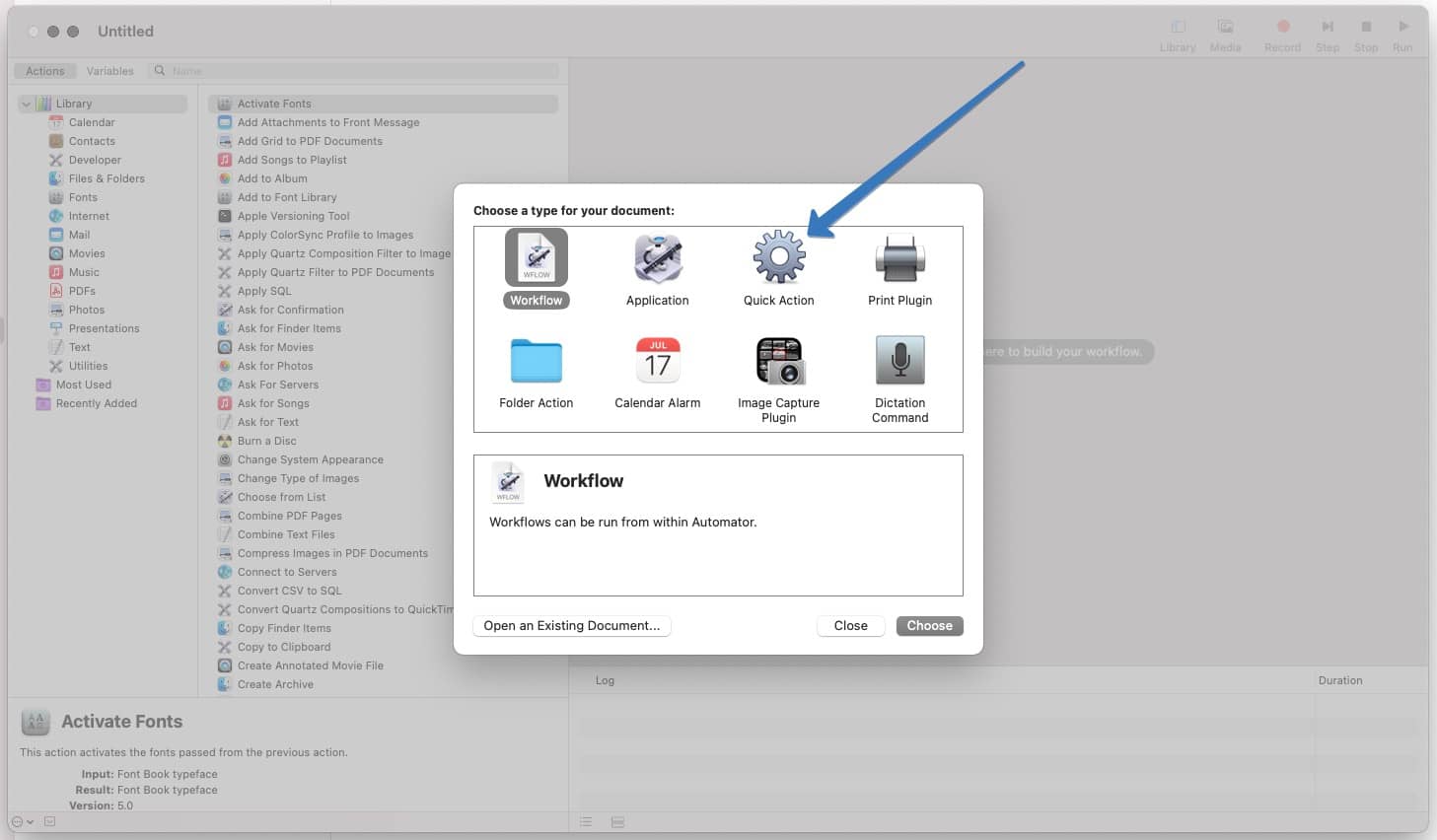
Task: Click the Stop toolbar button
Action: click(1366, 35)
